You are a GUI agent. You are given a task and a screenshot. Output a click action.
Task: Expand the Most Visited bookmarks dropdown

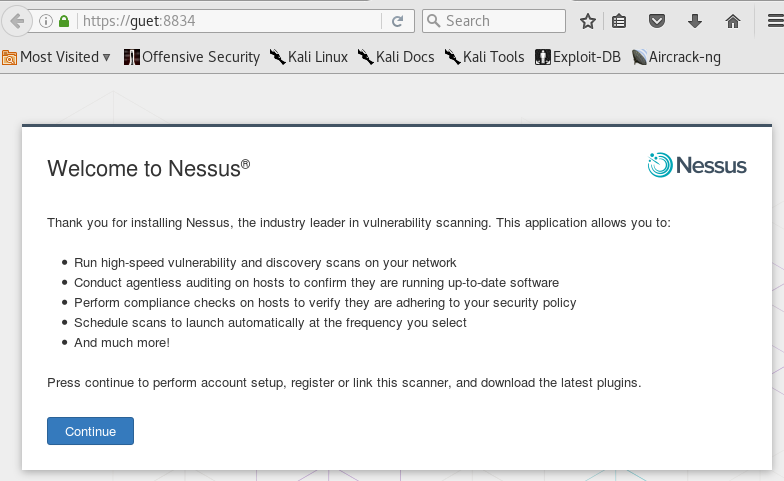click(56, 57)
